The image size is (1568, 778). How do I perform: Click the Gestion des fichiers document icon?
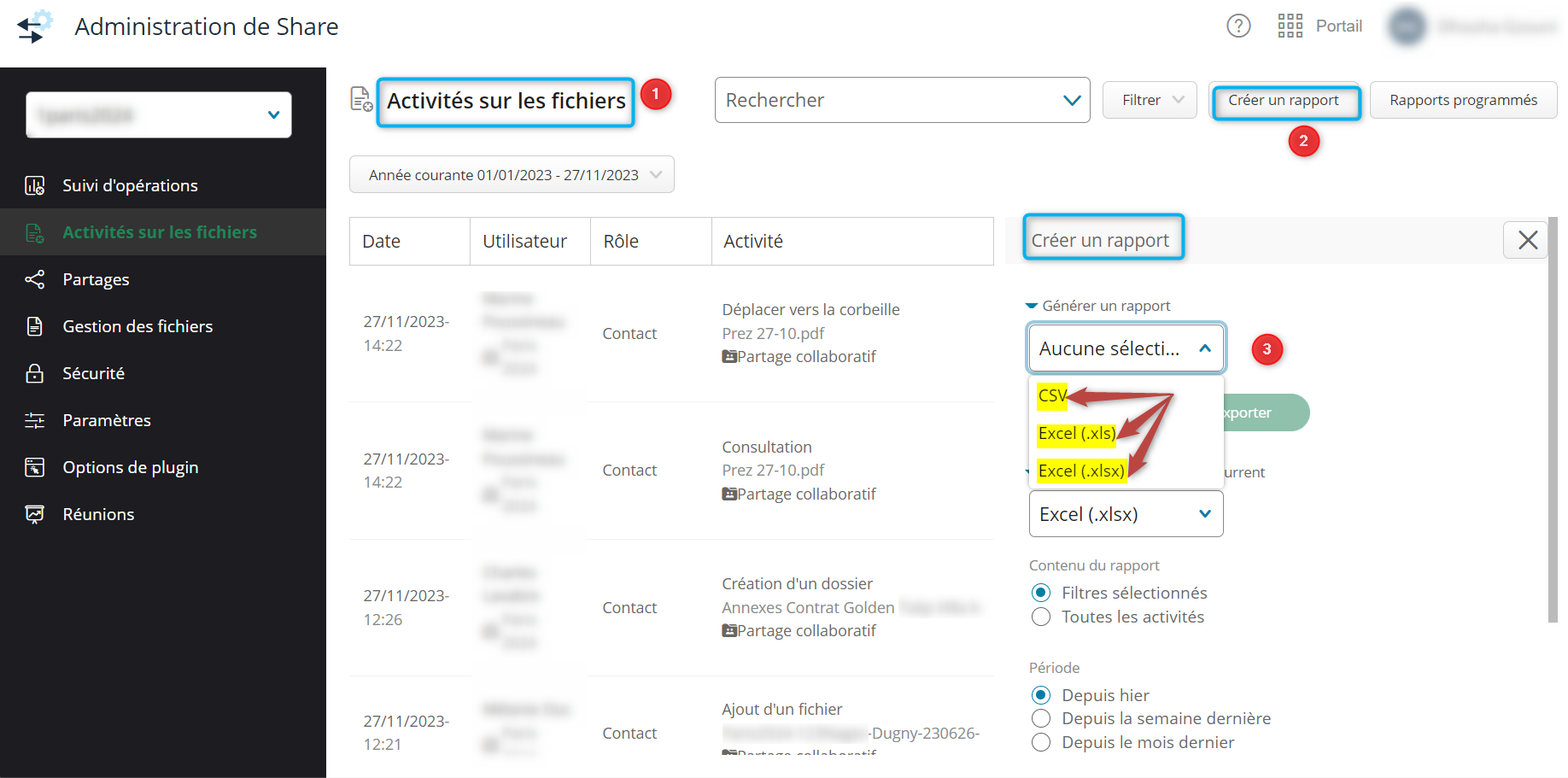tap(34, 326)
